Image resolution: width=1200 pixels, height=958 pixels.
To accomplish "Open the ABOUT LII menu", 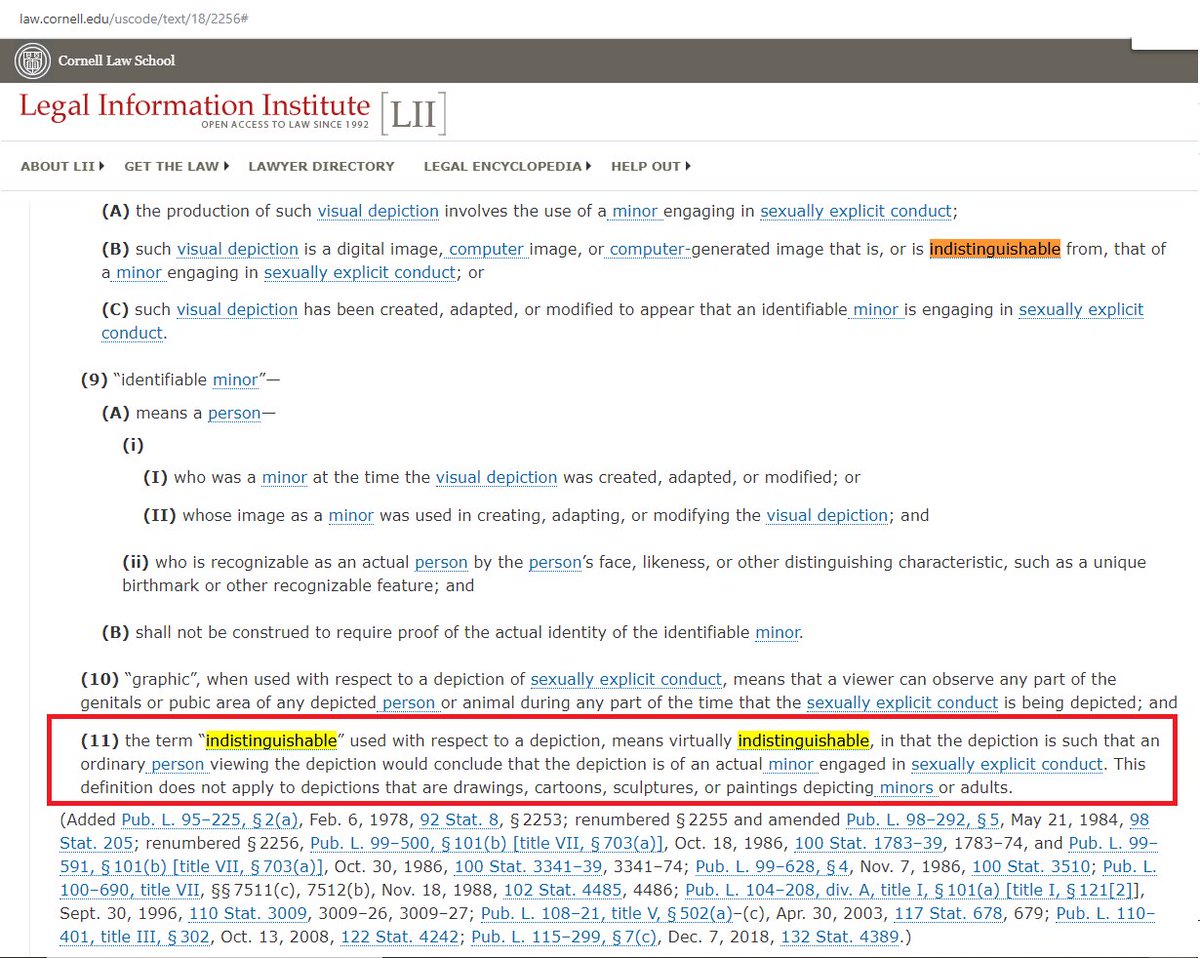I will 59,166.
